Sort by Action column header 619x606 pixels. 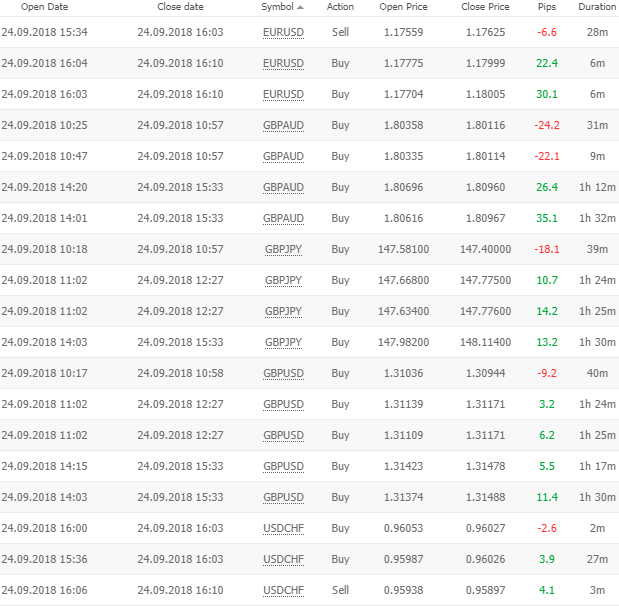click(340, 7)
